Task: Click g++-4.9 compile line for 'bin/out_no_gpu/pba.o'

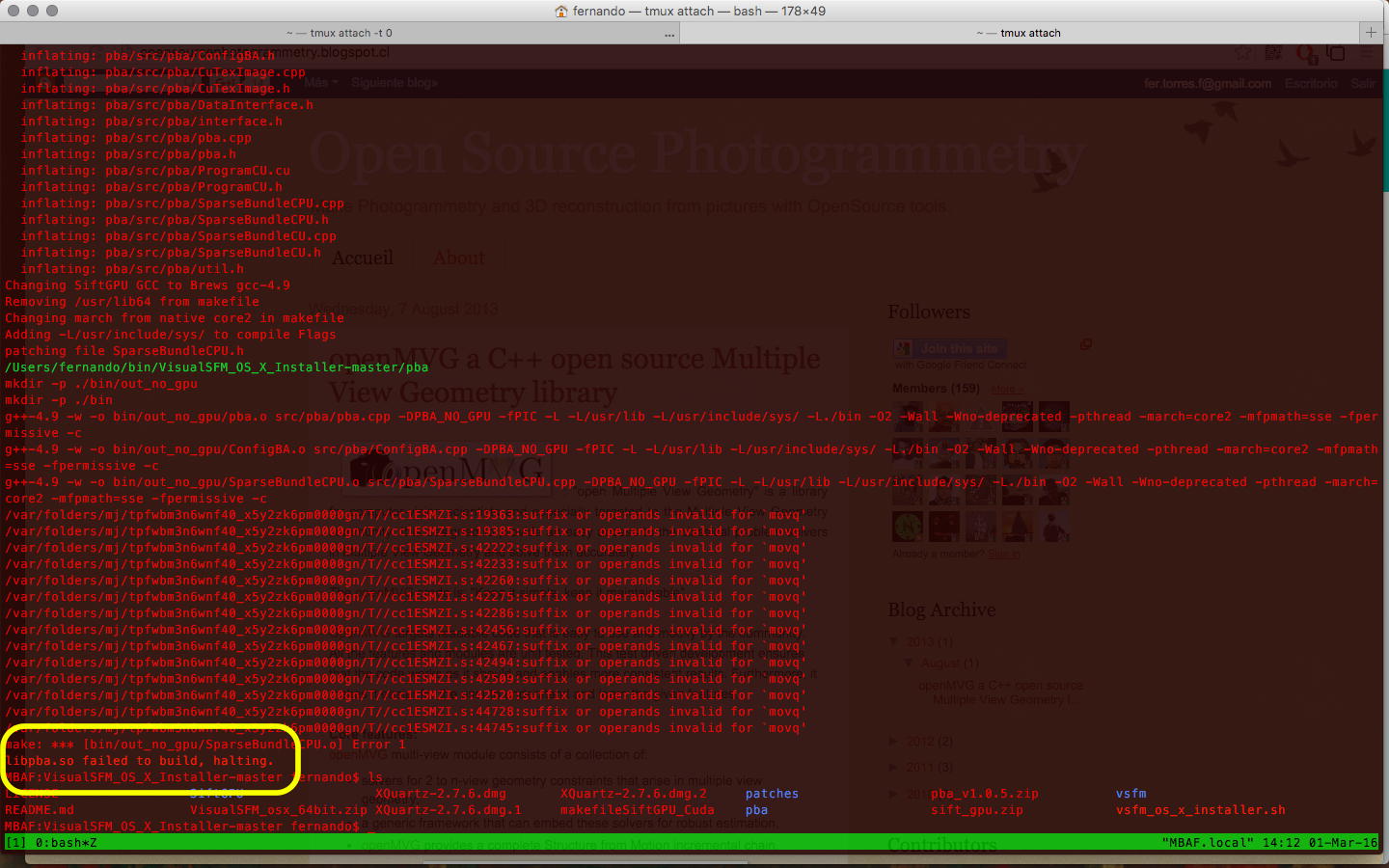Action: click(691, 424)
